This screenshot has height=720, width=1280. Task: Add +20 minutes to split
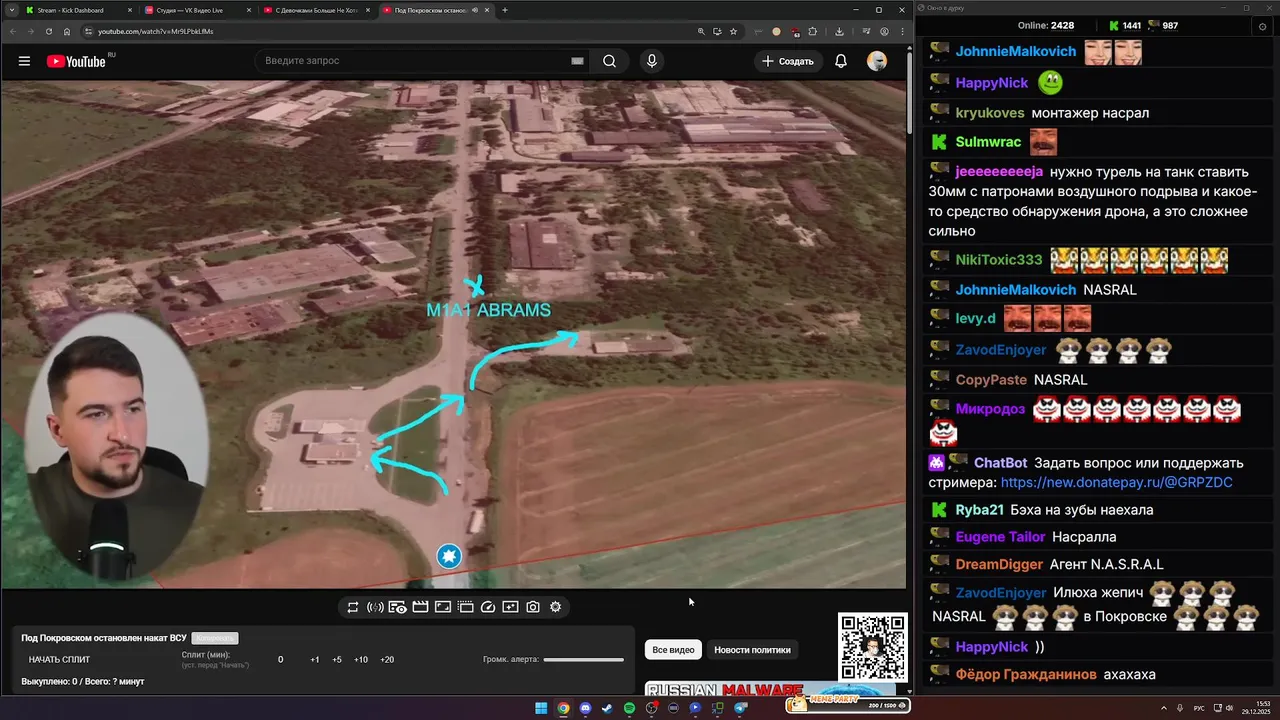pyautogui.click(x=387, y=660)
